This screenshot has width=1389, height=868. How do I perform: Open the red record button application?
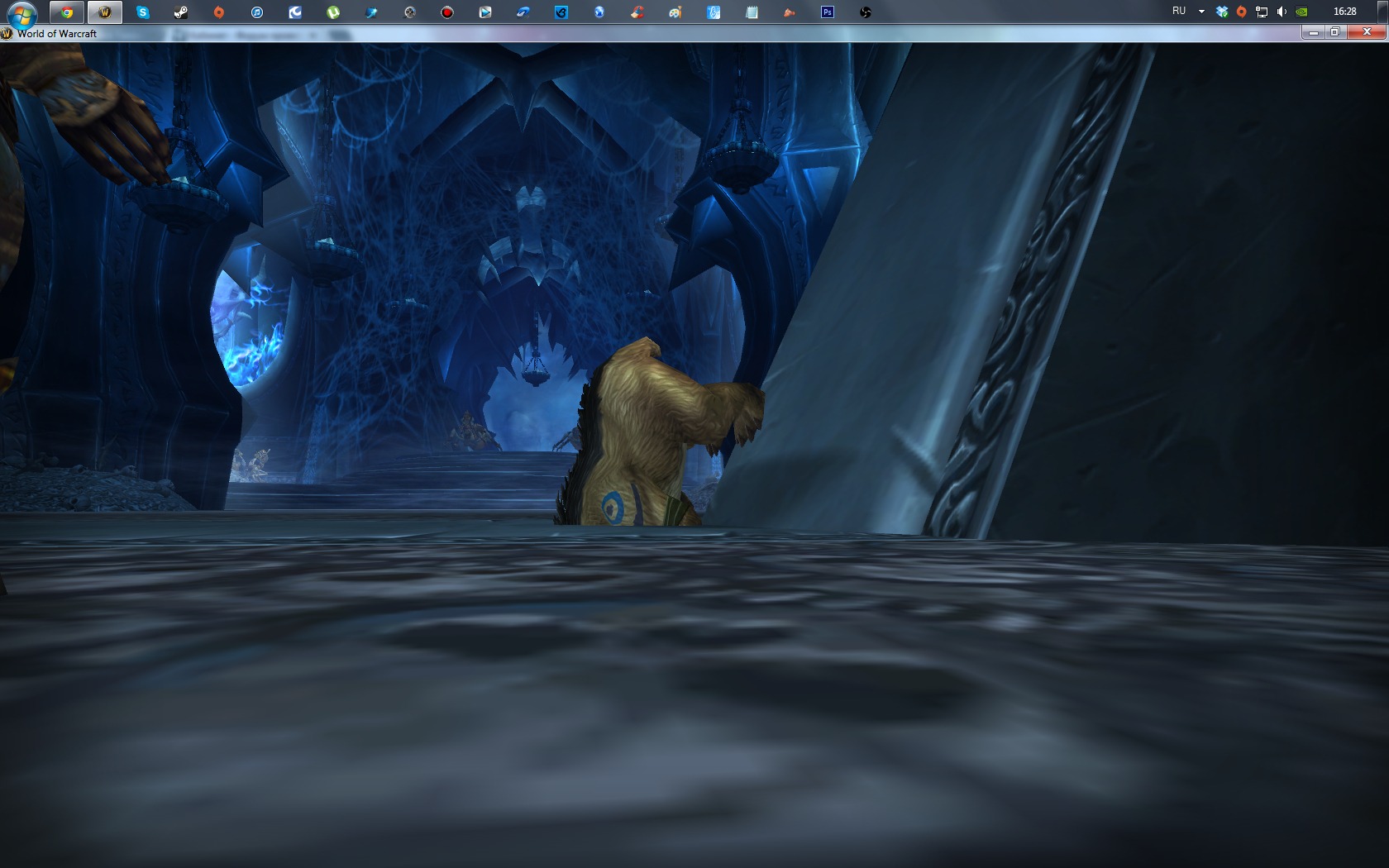click(x=447, y=12)
